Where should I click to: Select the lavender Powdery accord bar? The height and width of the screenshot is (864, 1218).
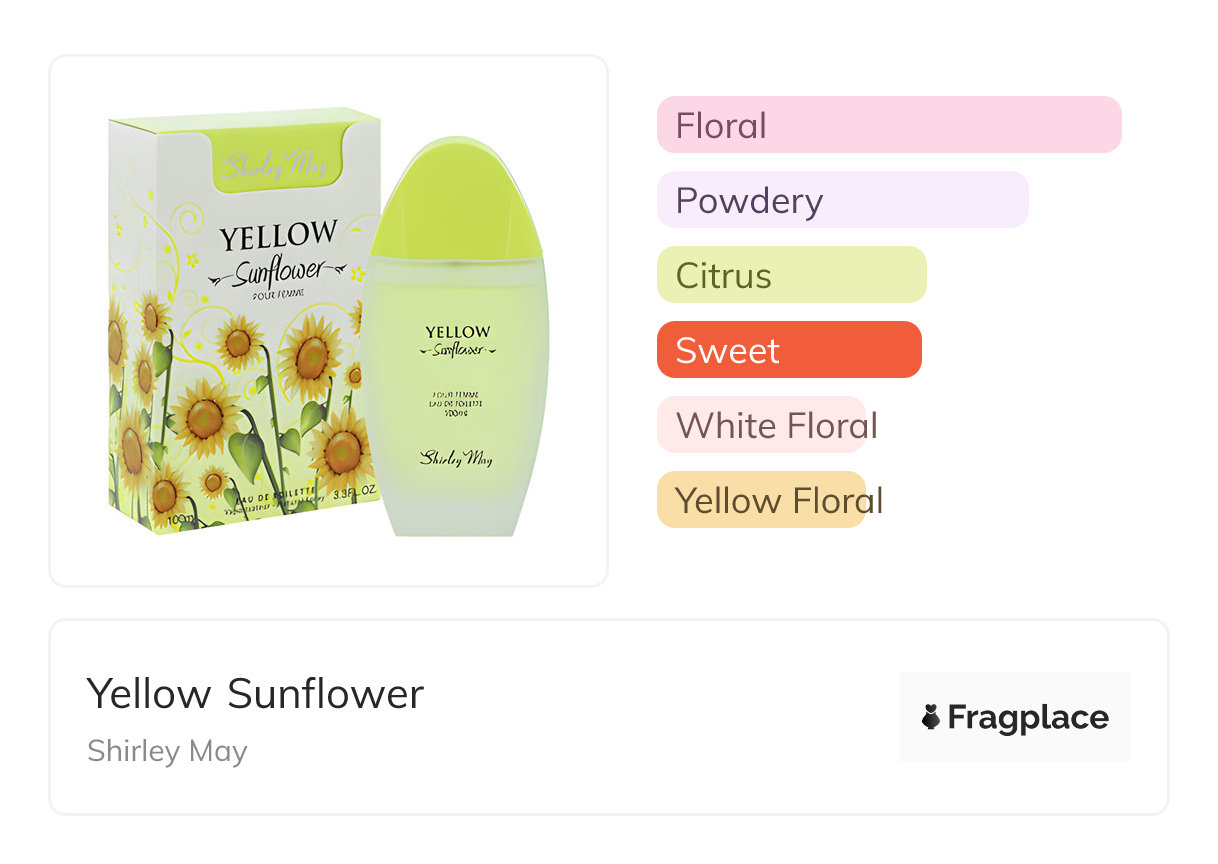click(x=842, y=200)
